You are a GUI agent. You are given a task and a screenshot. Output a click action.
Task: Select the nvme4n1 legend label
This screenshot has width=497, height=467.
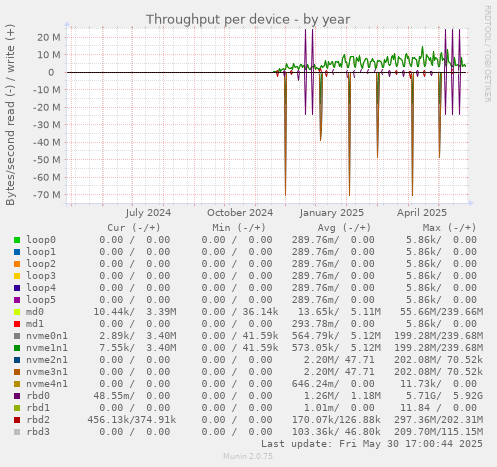(47, 384)
